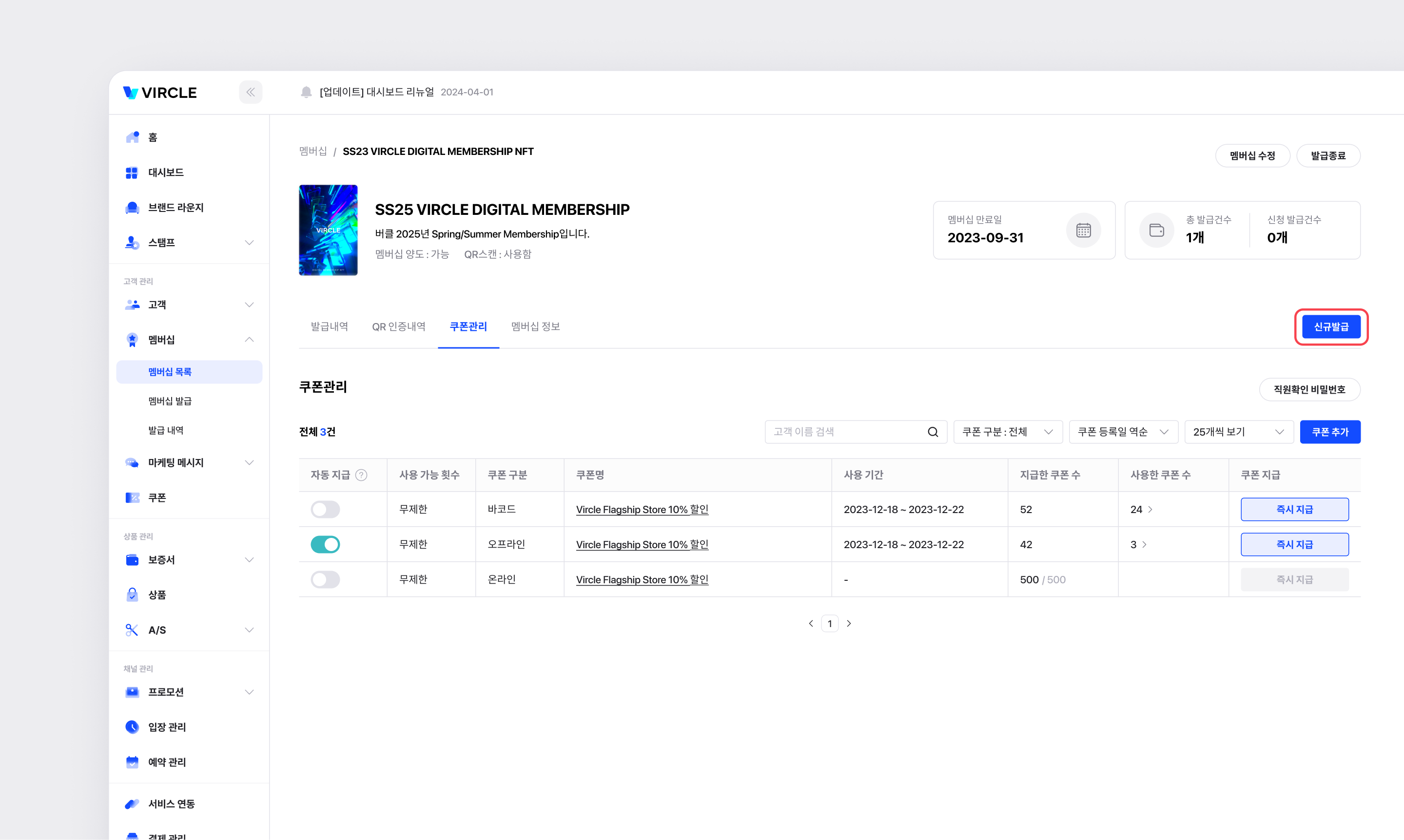The width and height of the screenshot is (1404, 840).
Task: Open calendar icon beside 멤버십 만료일
Action: (1083, 230)
